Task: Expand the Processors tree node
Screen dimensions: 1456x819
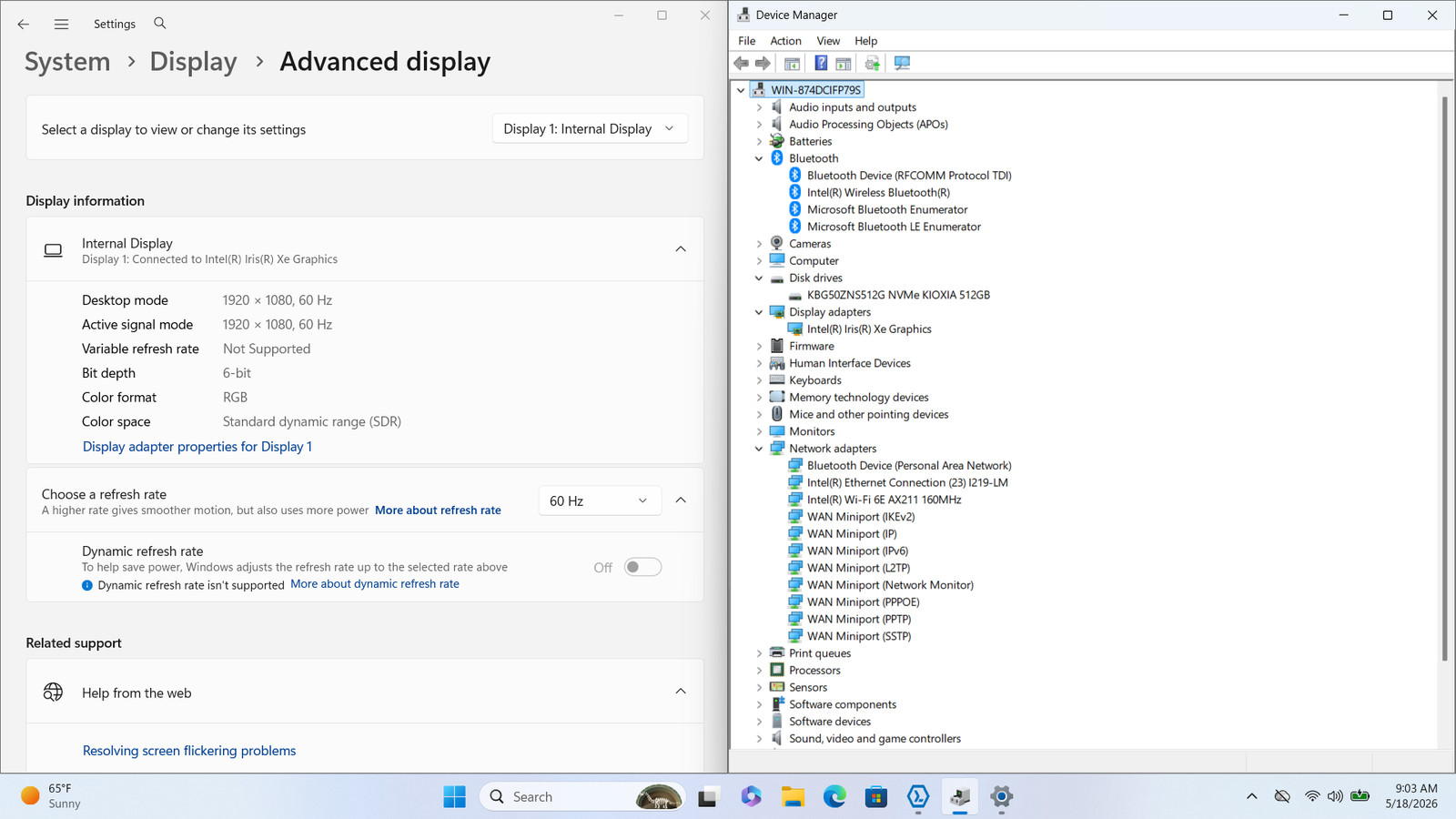Action: click(759, 671)
